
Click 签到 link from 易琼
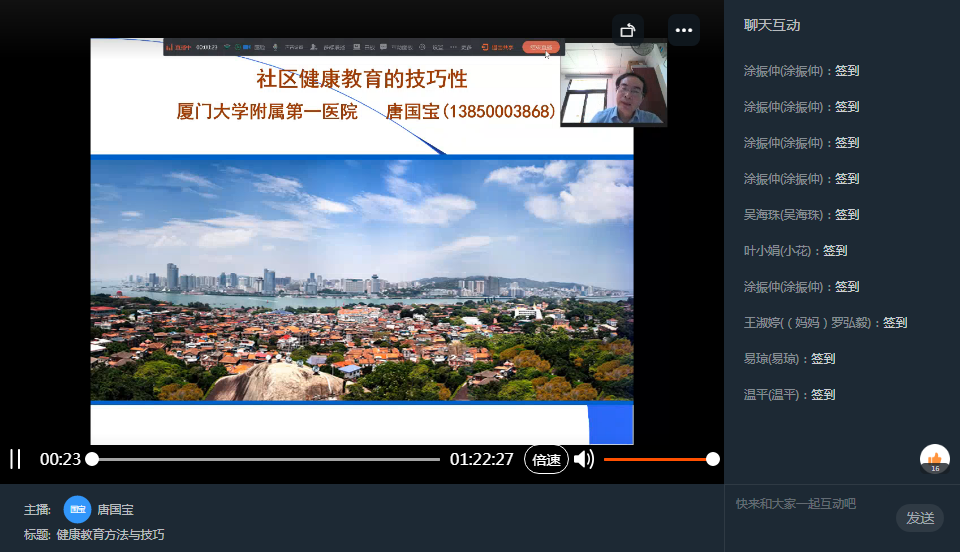pos(823,359)
